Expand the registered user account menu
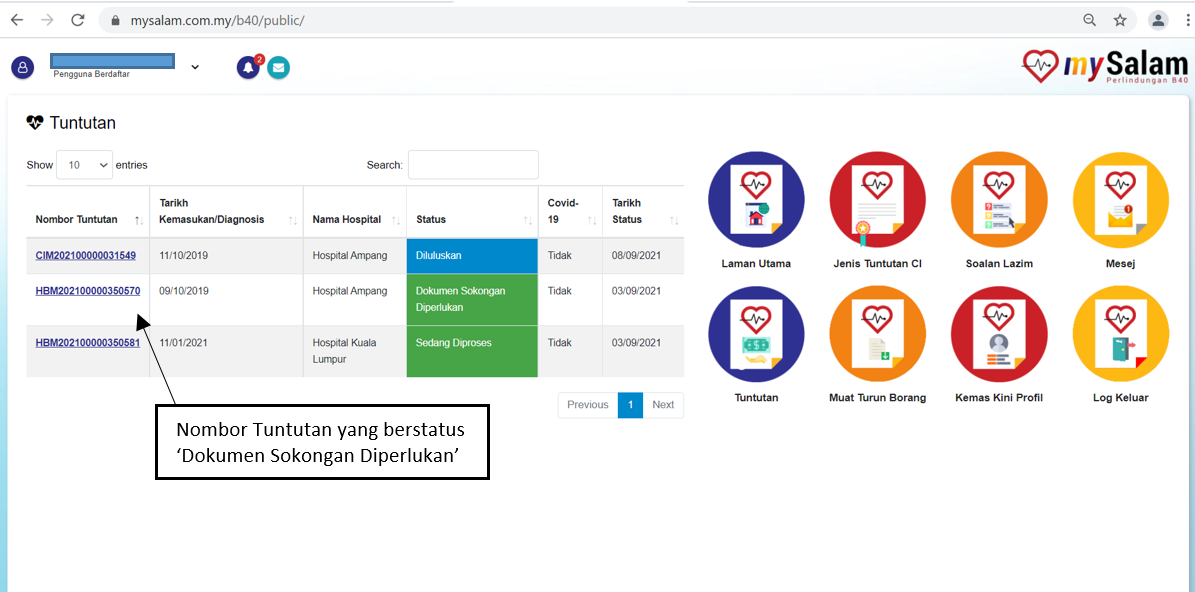This screenshot has height=592, width=1195. (x=194, y=67)
